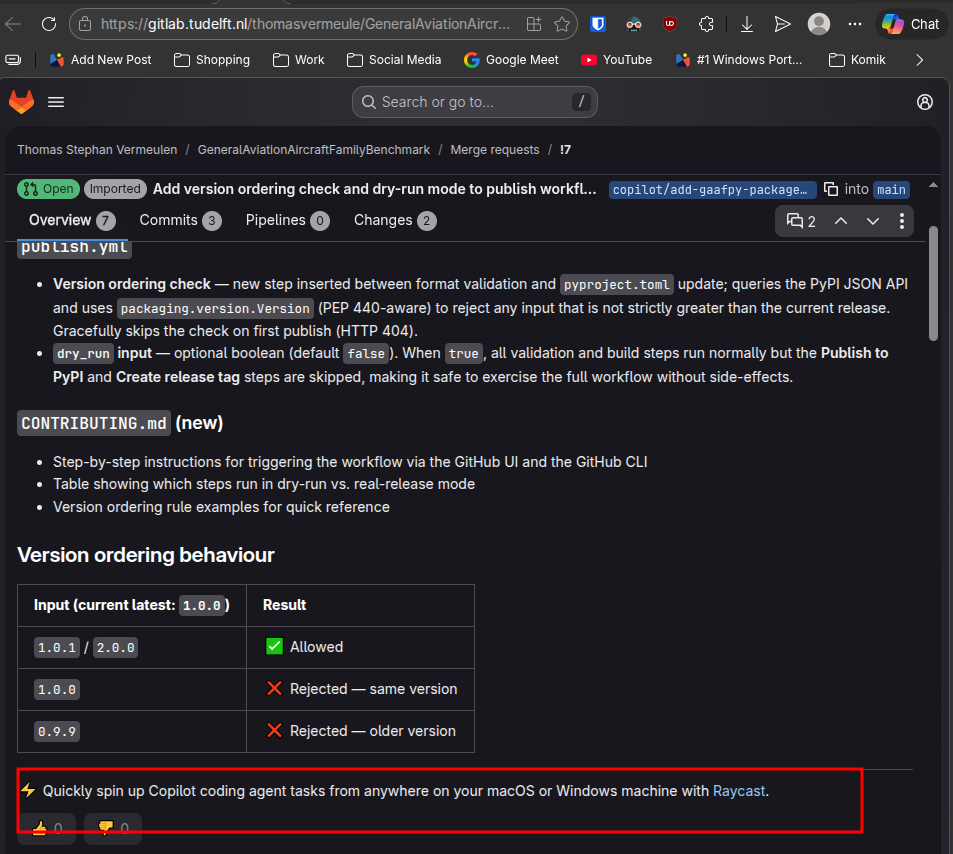
Task: Jump to the next unresolved thread
Action: pyautogui.click(x=873, y=221)
